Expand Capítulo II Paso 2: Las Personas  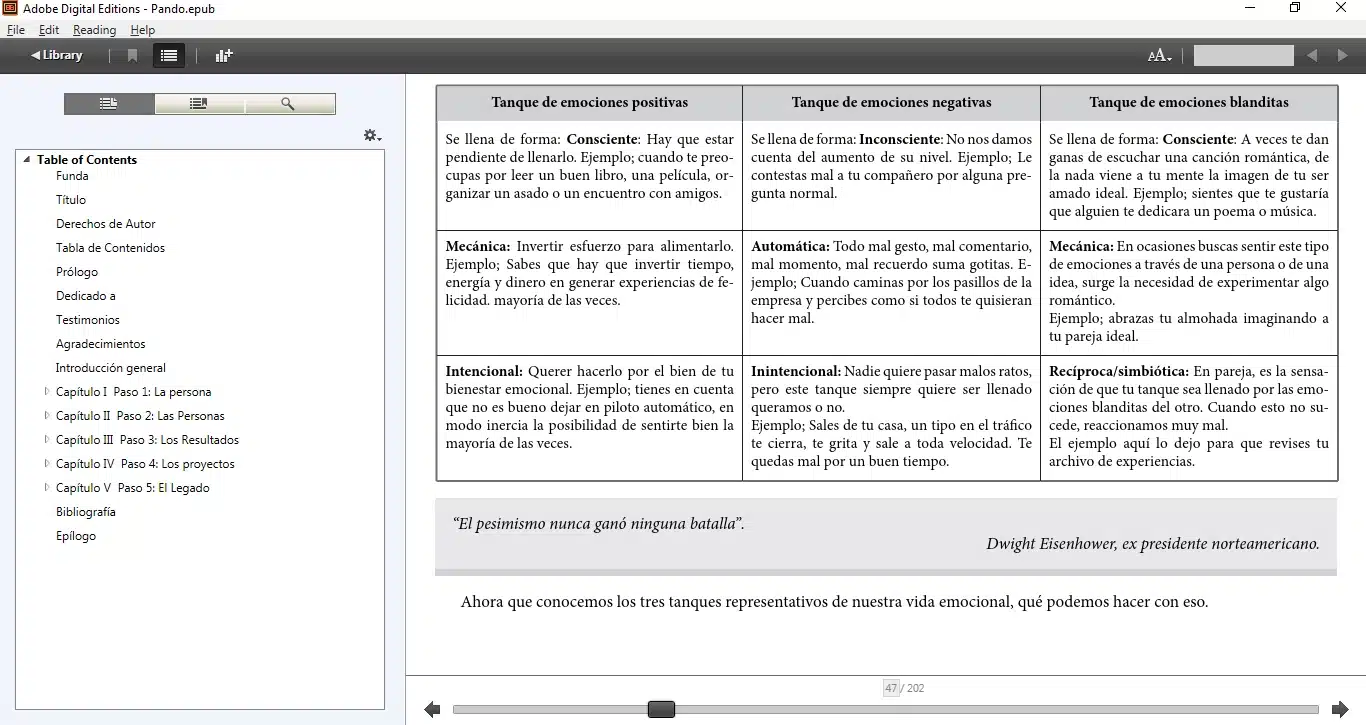coord(47,416)
